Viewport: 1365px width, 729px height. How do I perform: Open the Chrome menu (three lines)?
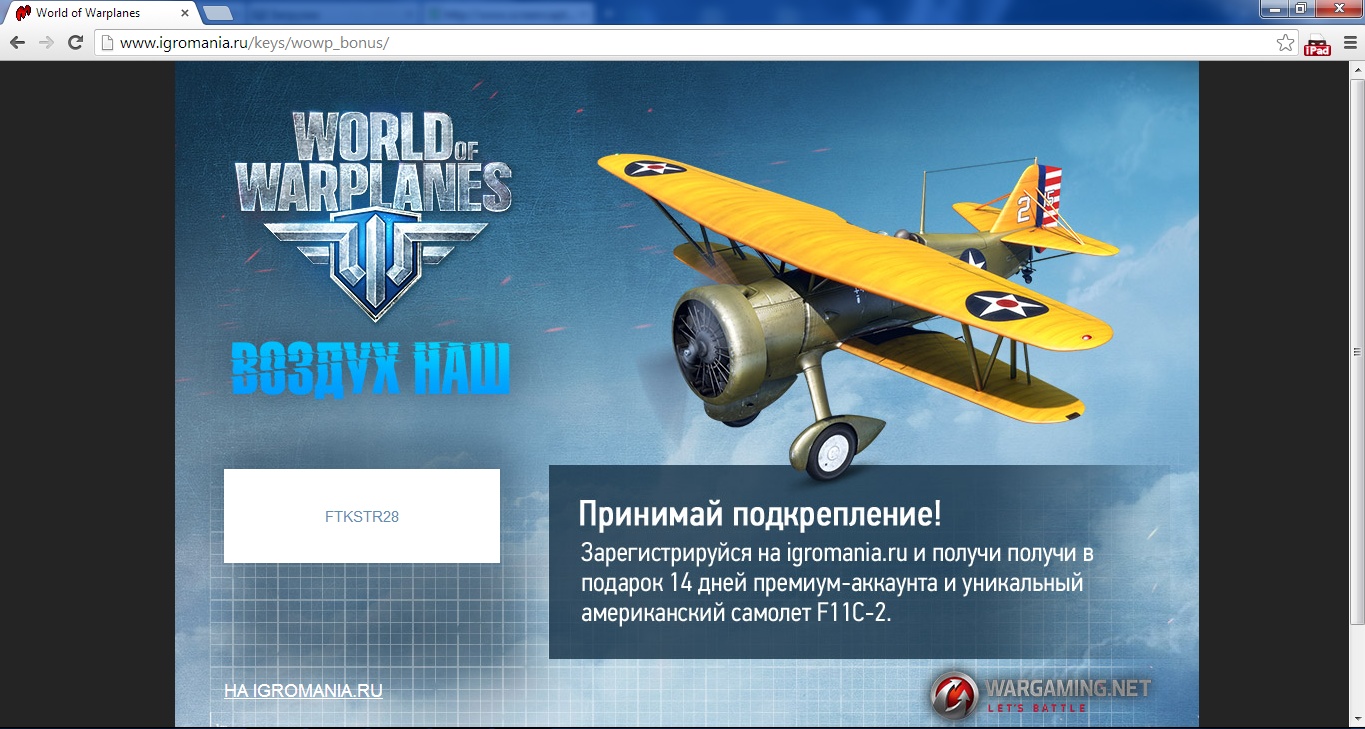[1350, 43]
